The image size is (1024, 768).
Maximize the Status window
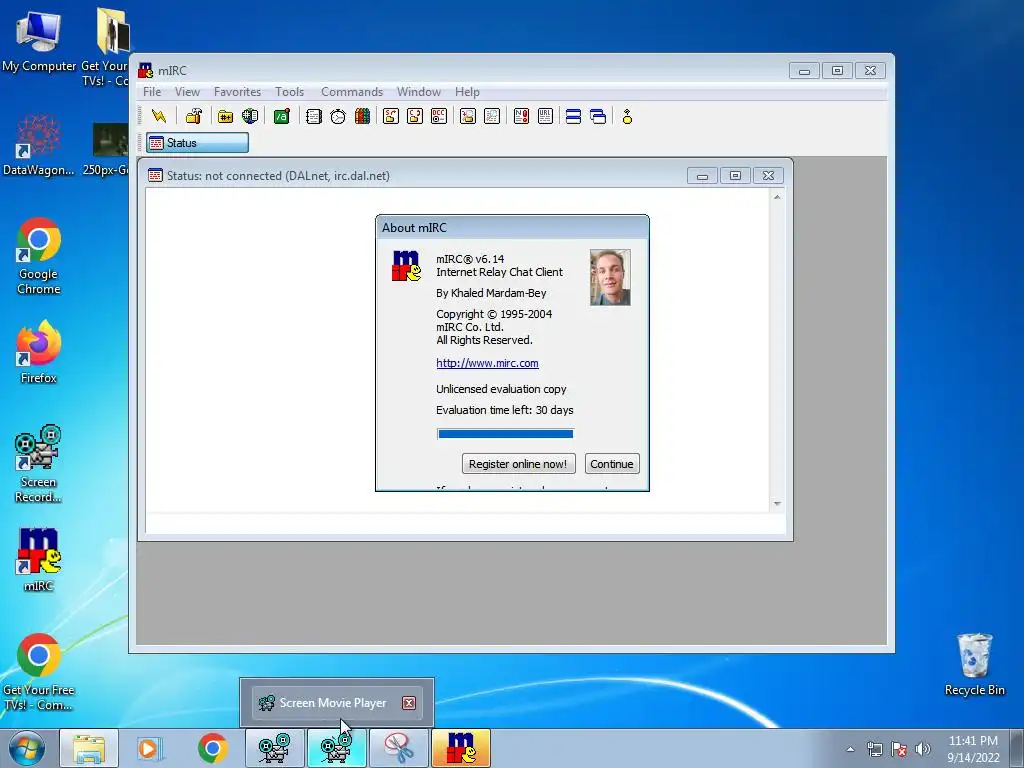735,176
